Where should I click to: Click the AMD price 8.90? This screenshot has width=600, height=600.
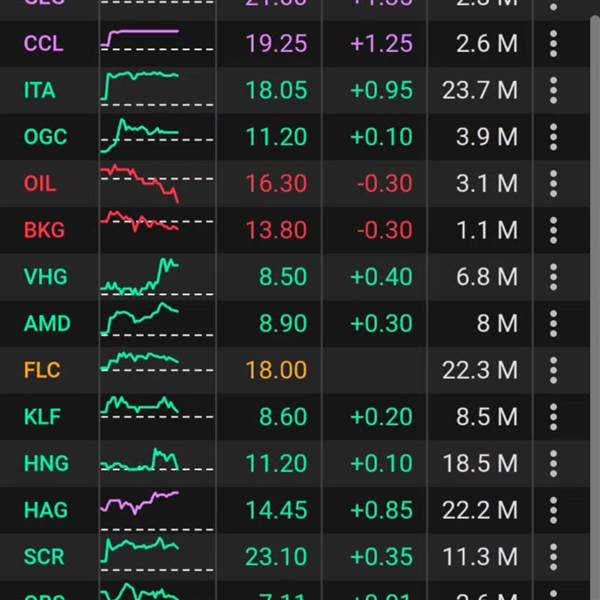(283, 323)
